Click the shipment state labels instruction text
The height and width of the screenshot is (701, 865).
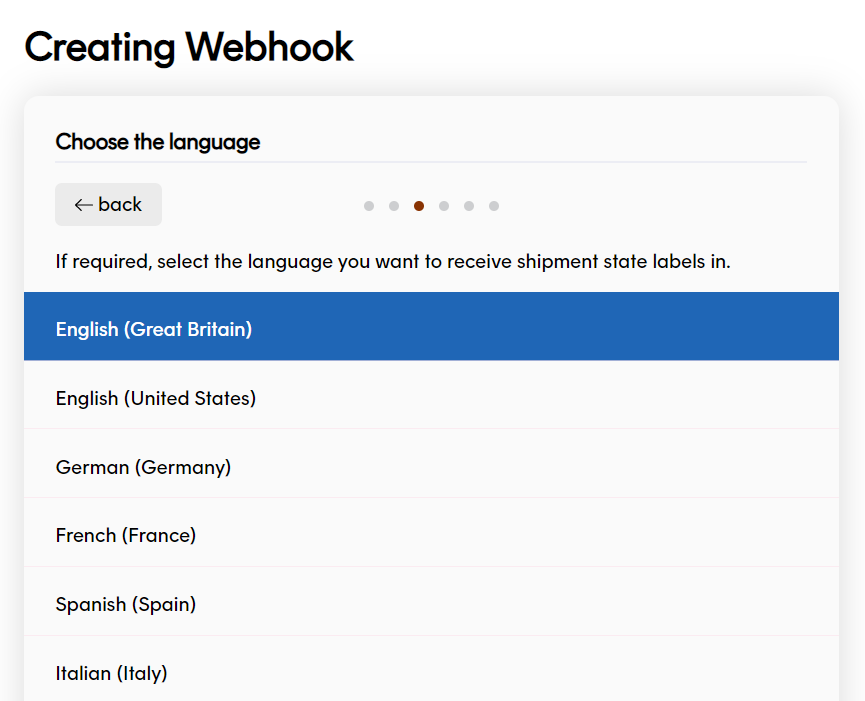(x=393, y=262)
